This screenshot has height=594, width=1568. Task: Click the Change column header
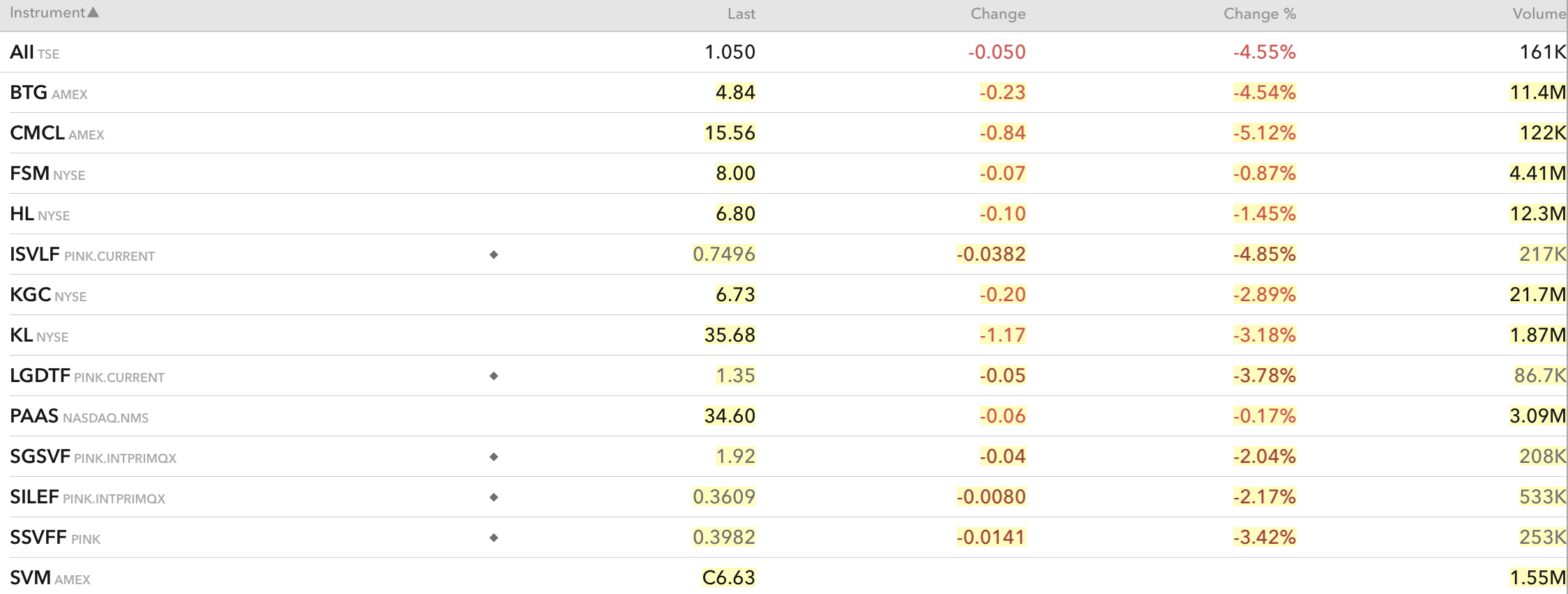pyautogui.click(x=997, y=14)
